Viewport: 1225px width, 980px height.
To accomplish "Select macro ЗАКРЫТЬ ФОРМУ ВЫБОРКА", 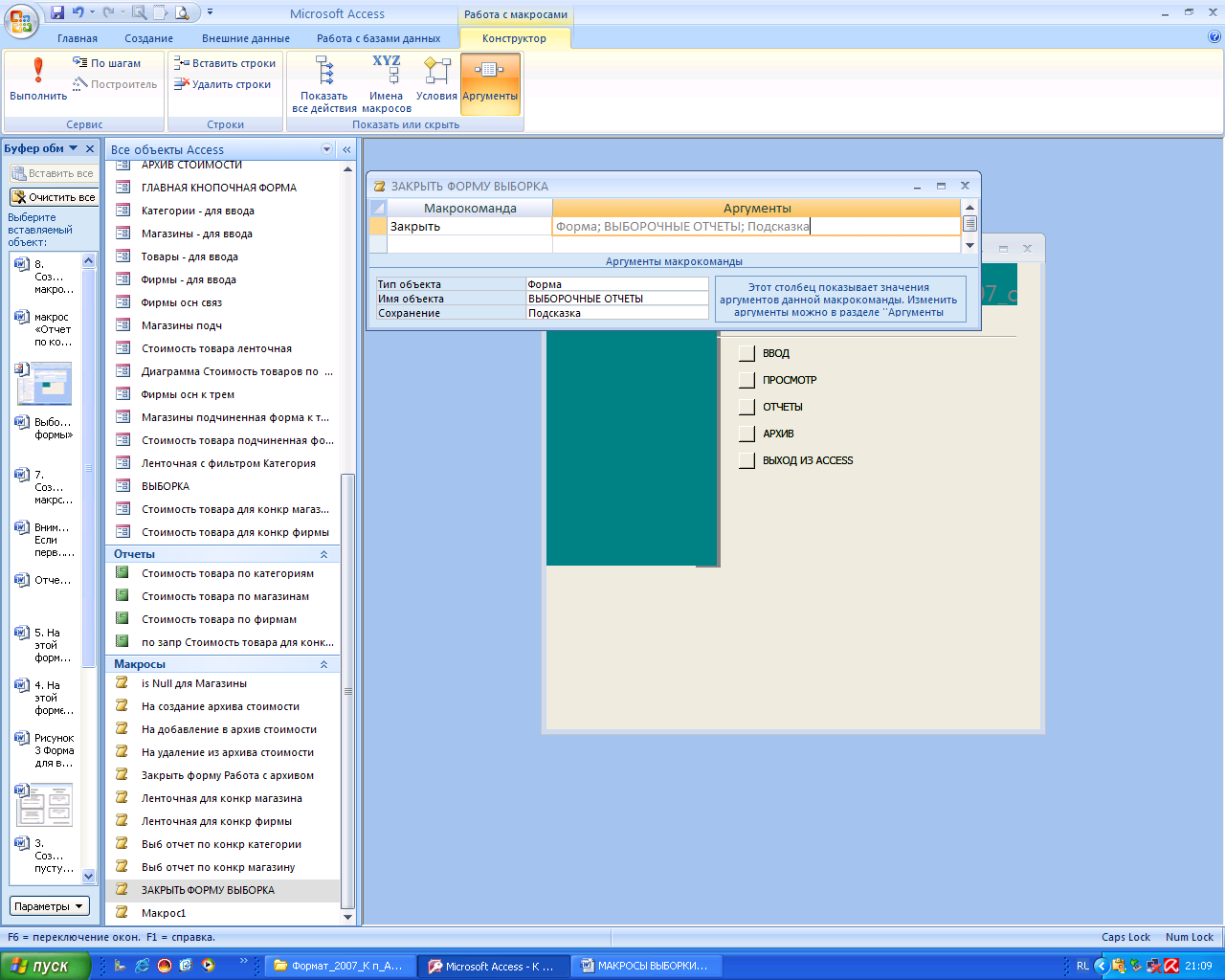I will 222,890.
